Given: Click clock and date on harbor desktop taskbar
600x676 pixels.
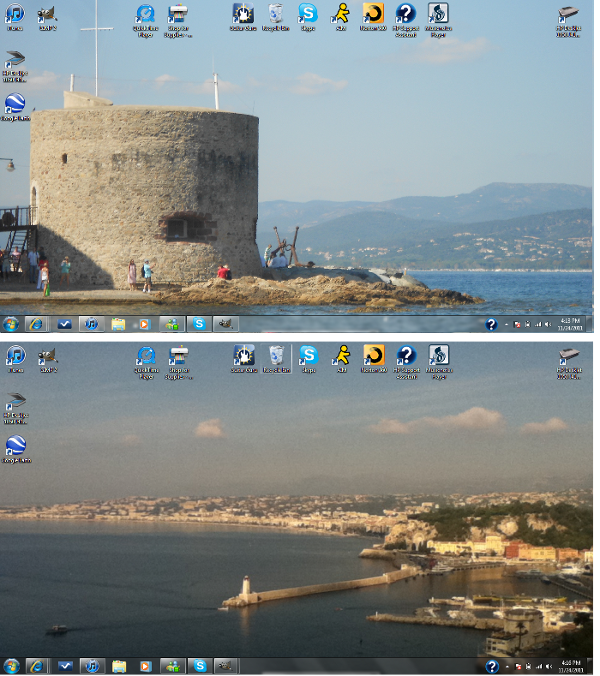Looking at the screenshot, I should coord(571,667).
